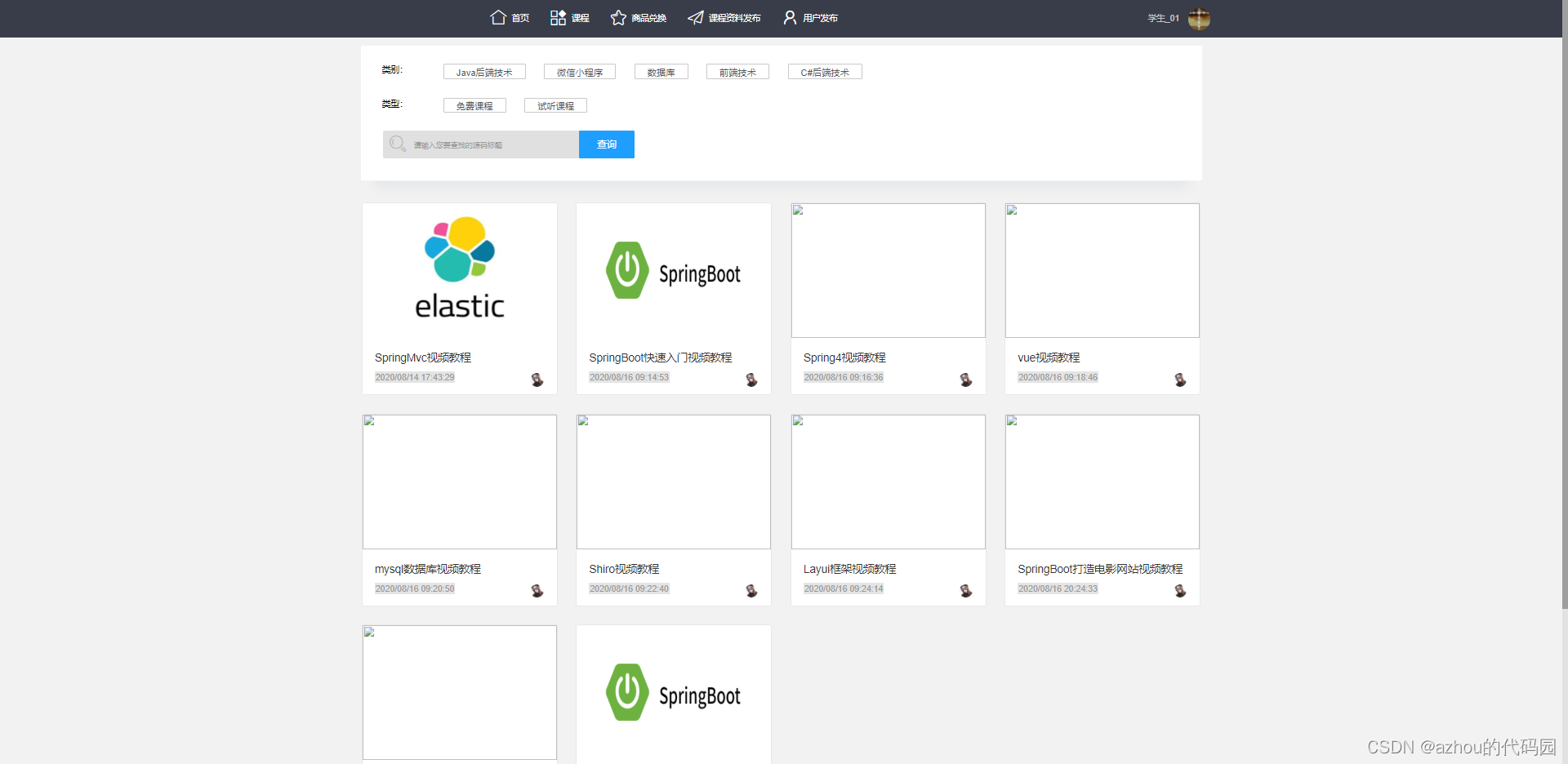Viewport: 1568px width, 764px height.
Task: Select the 数据库 category filter
Action: pos(661,72)
